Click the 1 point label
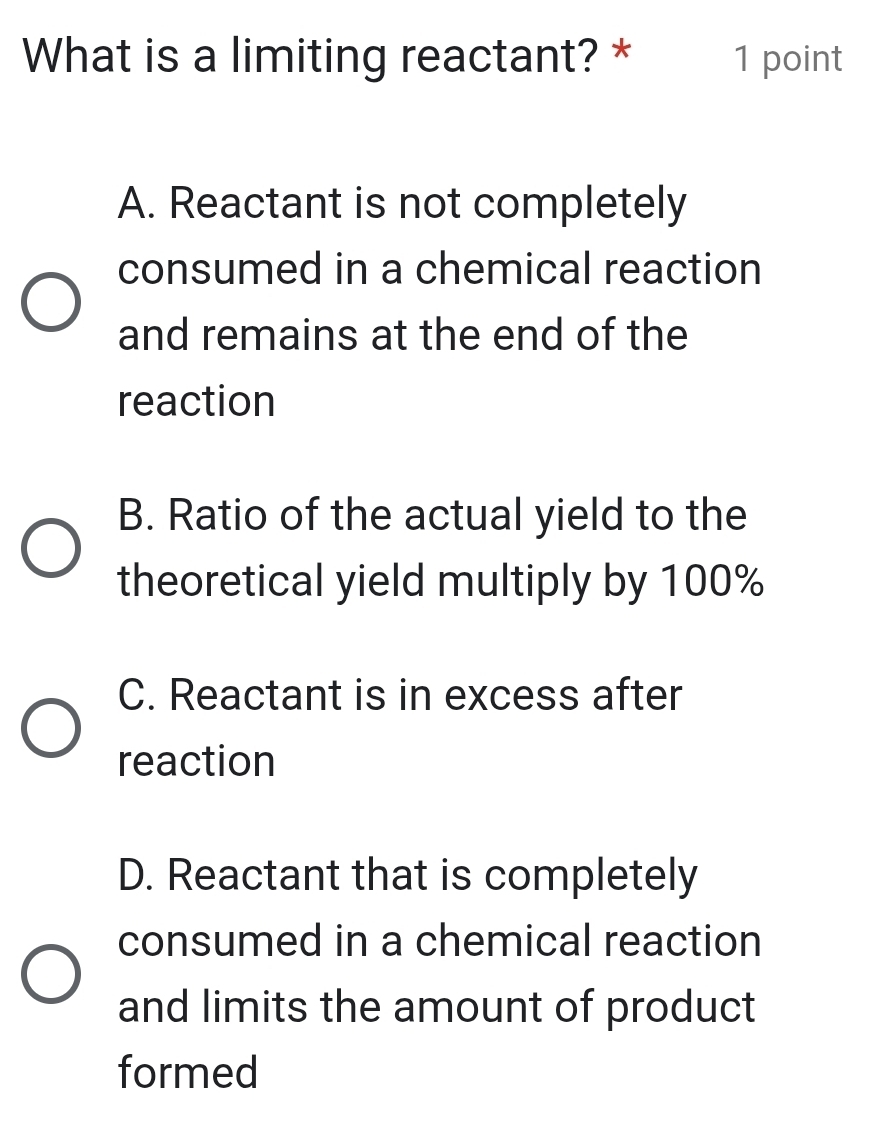This screenshot has height=1127, width=885. point(787,60)
